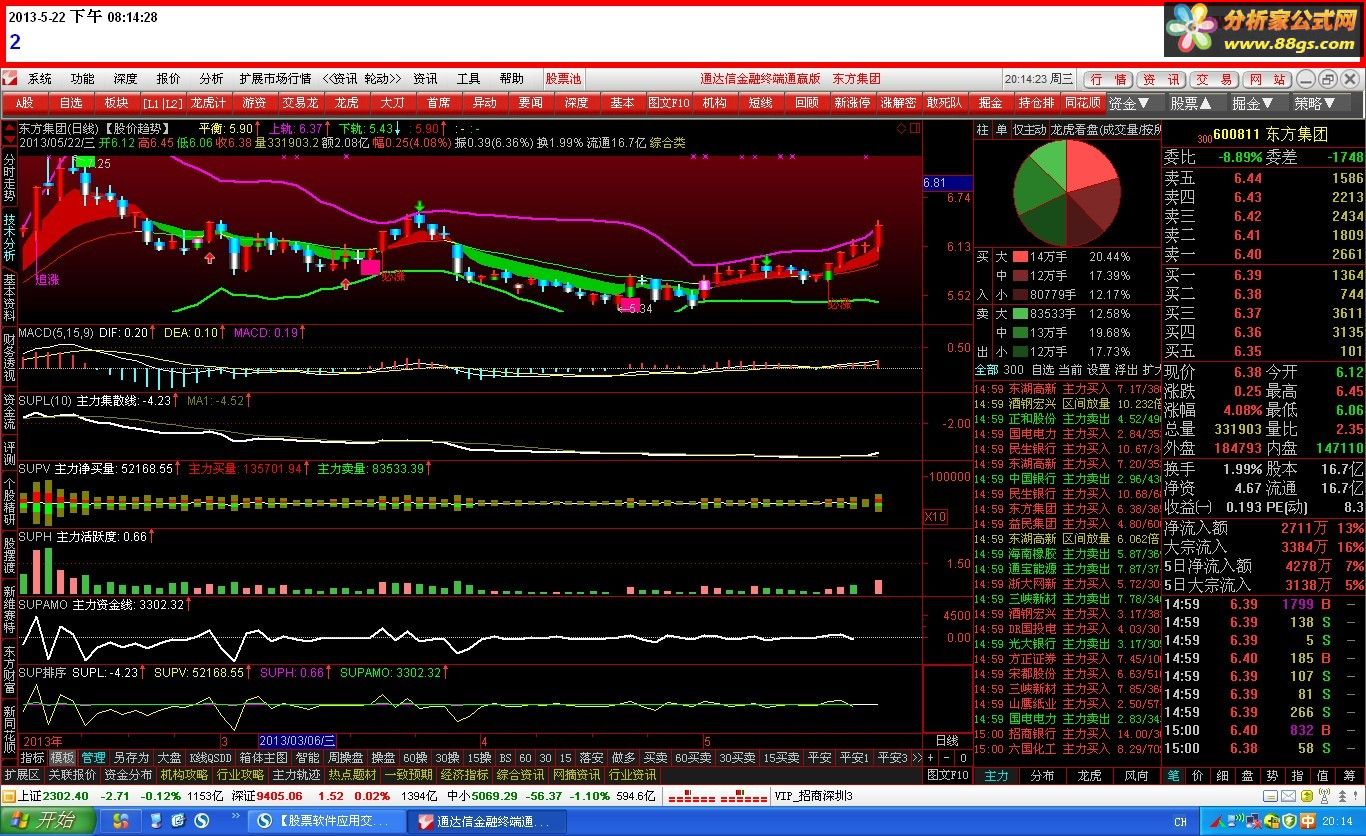Screen dimensions: 1366x836
Task: Select the 设置 tab in news list
Action: tap(1099, 370)
